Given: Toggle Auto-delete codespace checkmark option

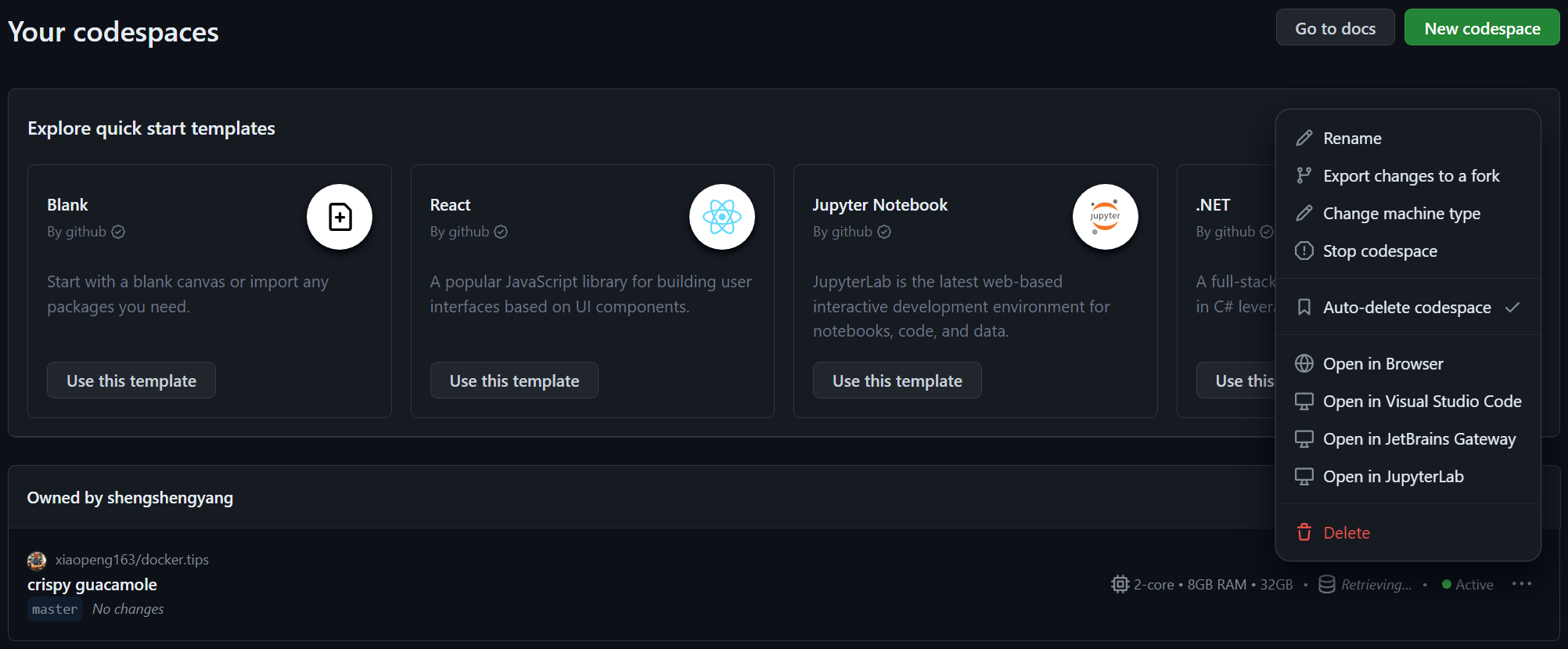Looking at the screenshot, I should [x=1408, y=307].
